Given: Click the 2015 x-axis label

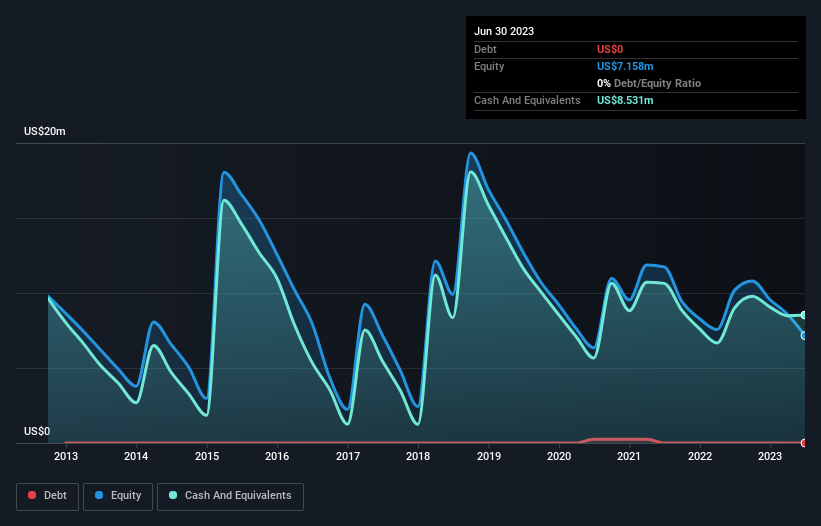Looking at the screenshot, I should click(207, 456).
